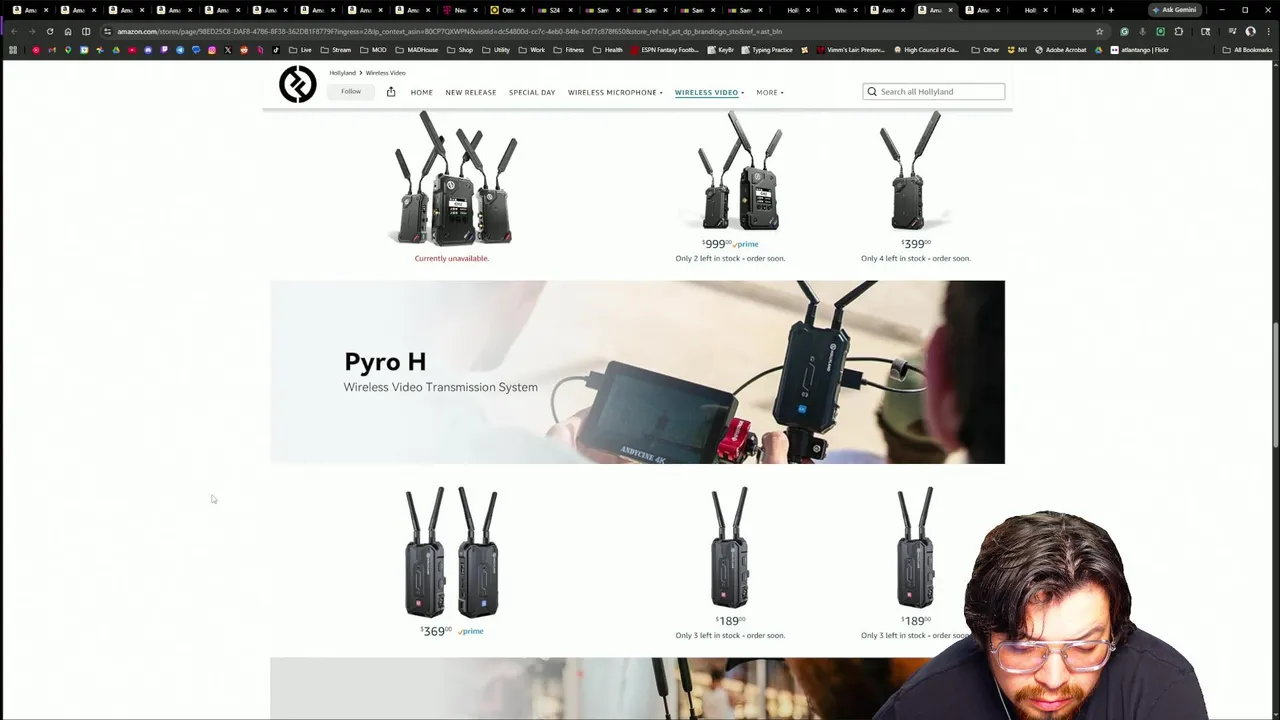The height and width of the screenshot is (720, 1280).
Task: Open the Google Maps bookmark icon
Action: (68, 50)
